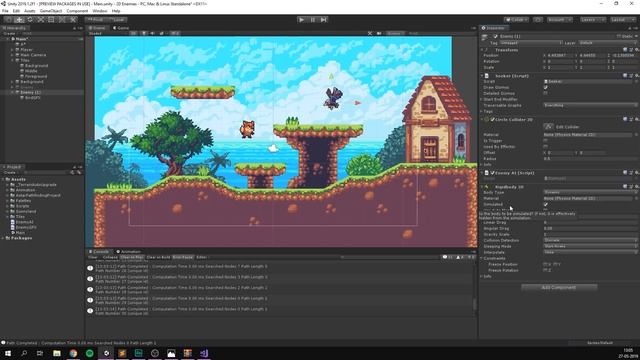
Task: Click the Position X input field
Action: click(560, 56)
